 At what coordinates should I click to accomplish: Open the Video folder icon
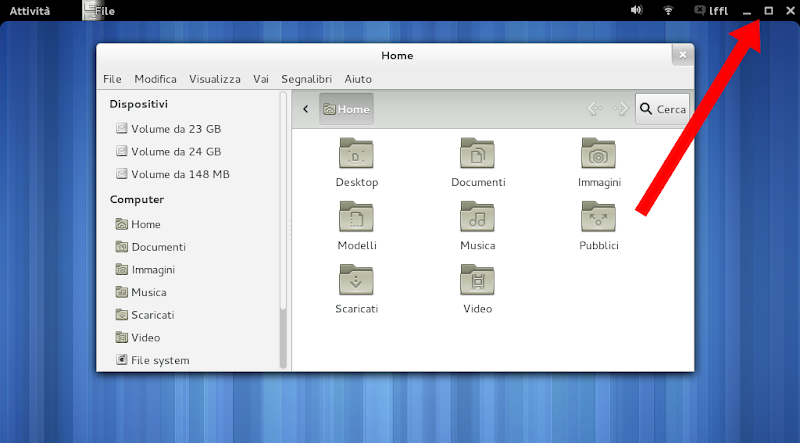point(478,281)
